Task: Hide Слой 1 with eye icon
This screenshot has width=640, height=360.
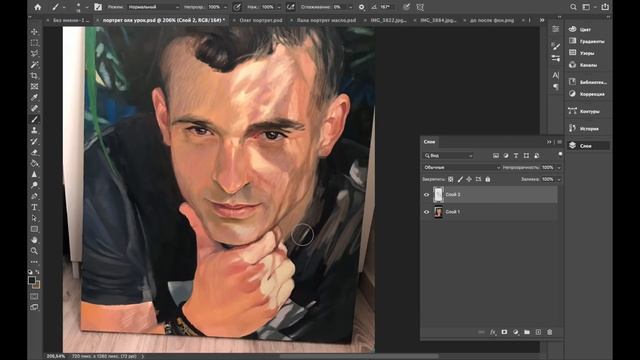Action: point(427,212)
